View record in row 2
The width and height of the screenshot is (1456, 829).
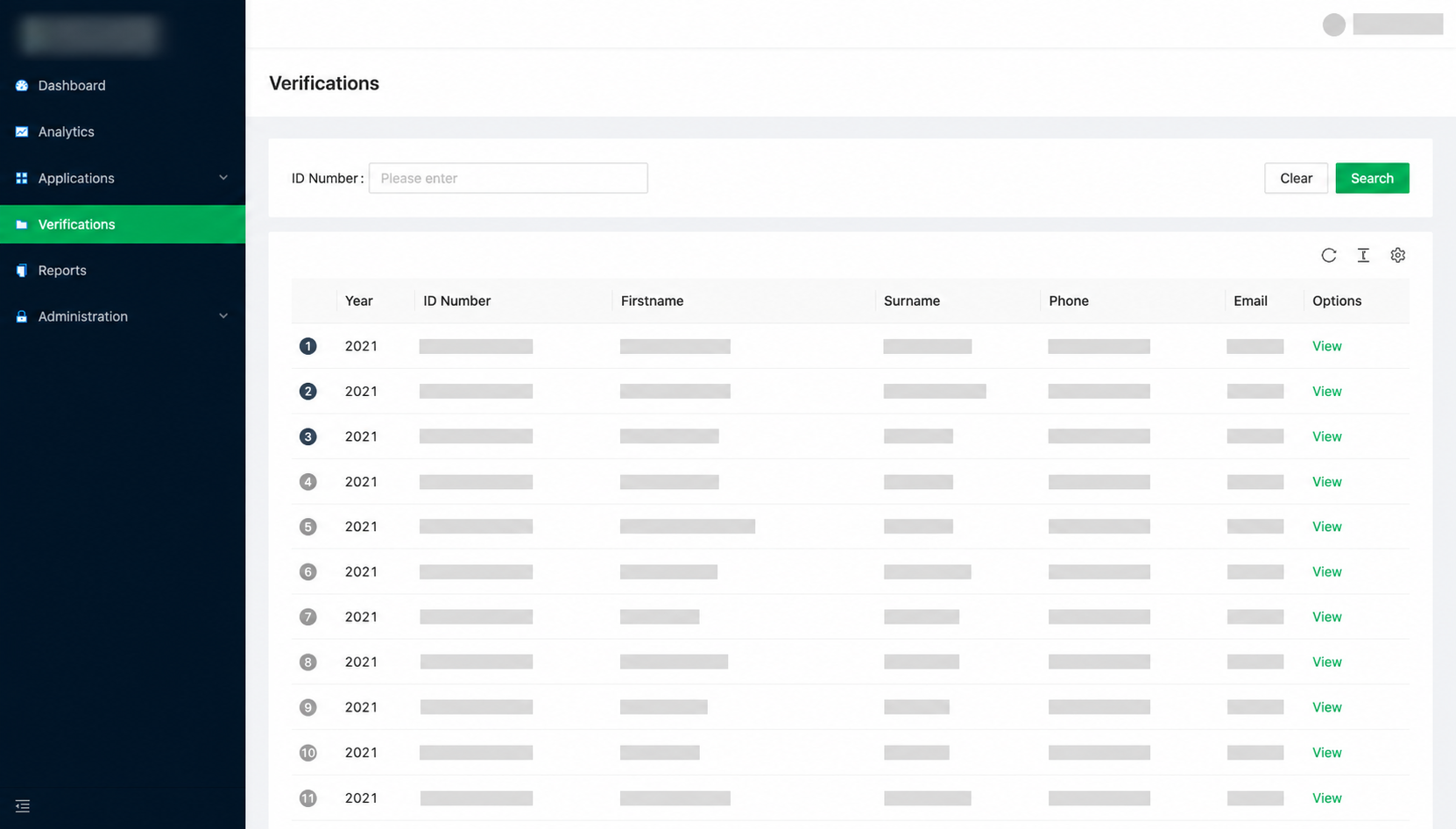1326,392
